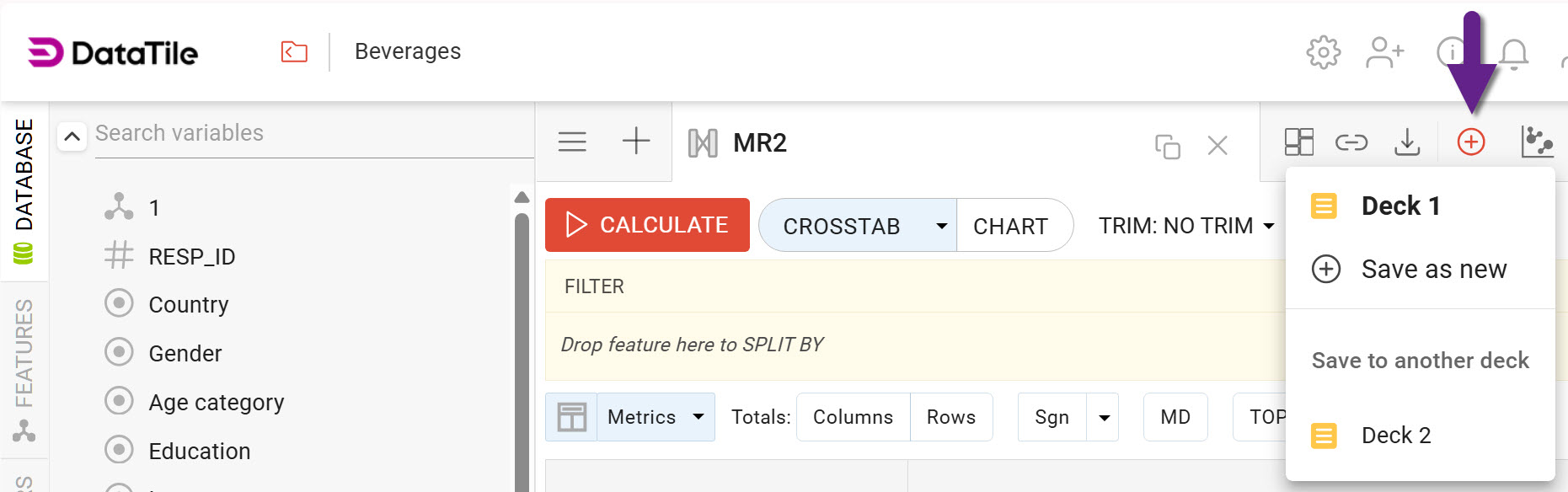Choose Save as new option
This screenshot has width=1568, height=492.
point(1433,270)
